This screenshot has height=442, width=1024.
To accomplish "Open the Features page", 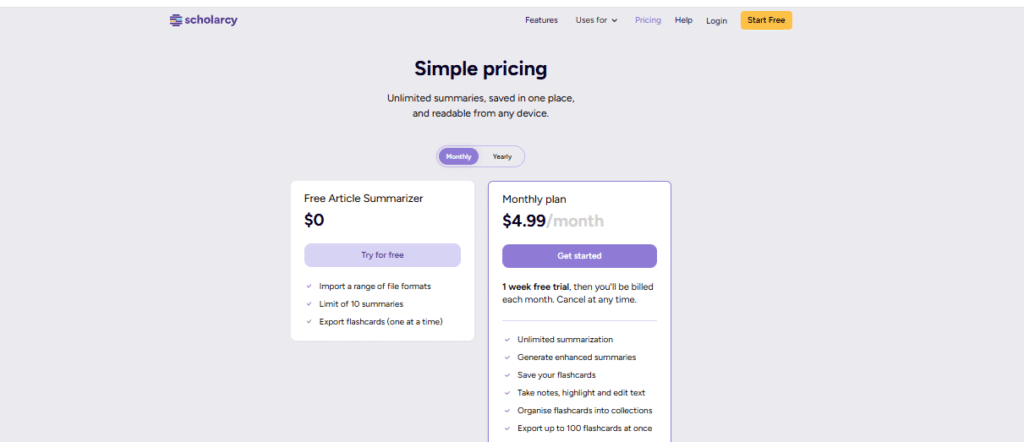I will click(541, 20).
